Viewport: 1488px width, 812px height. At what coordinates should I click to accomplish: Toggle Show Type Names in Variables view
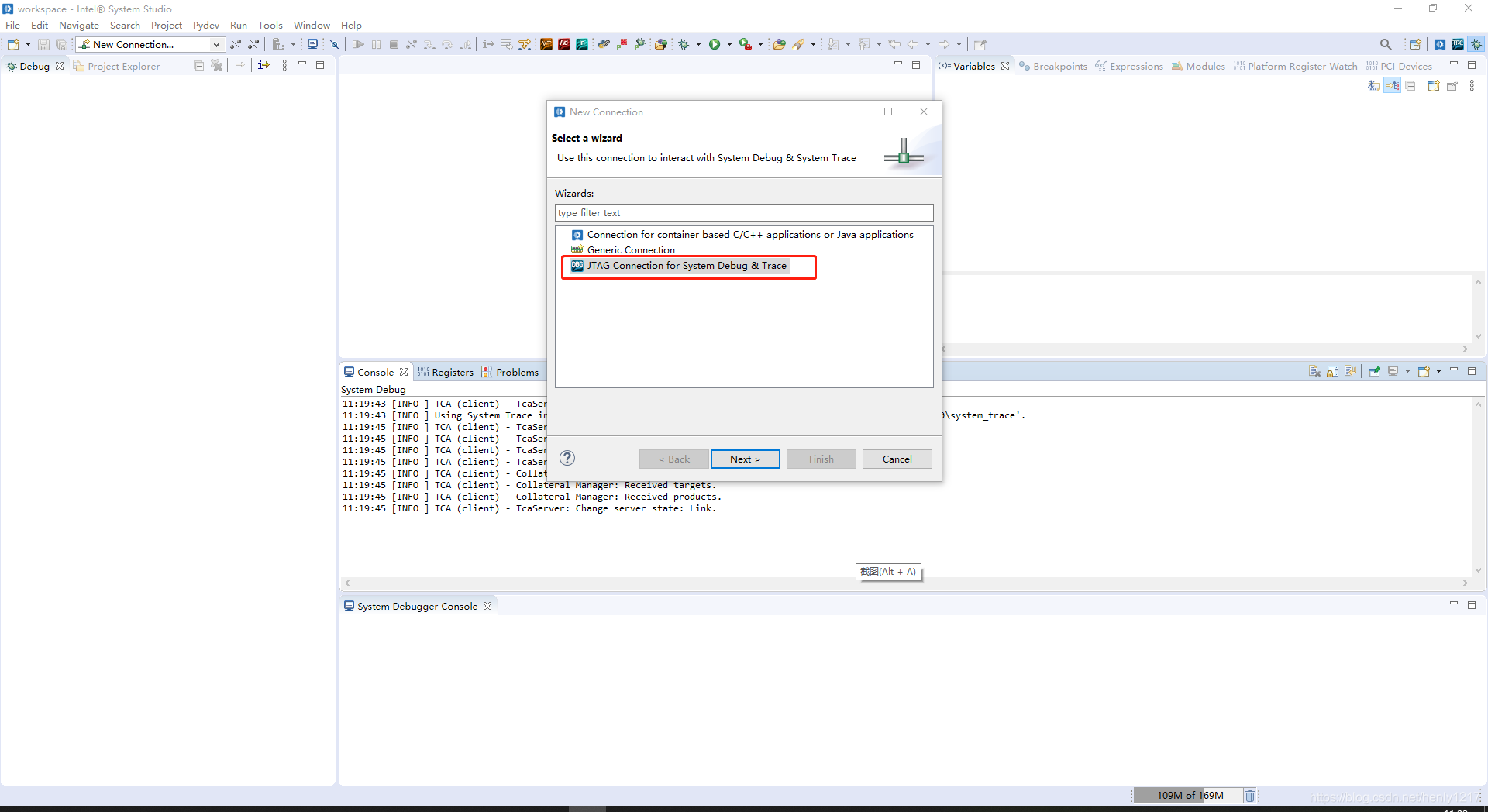1374,85
